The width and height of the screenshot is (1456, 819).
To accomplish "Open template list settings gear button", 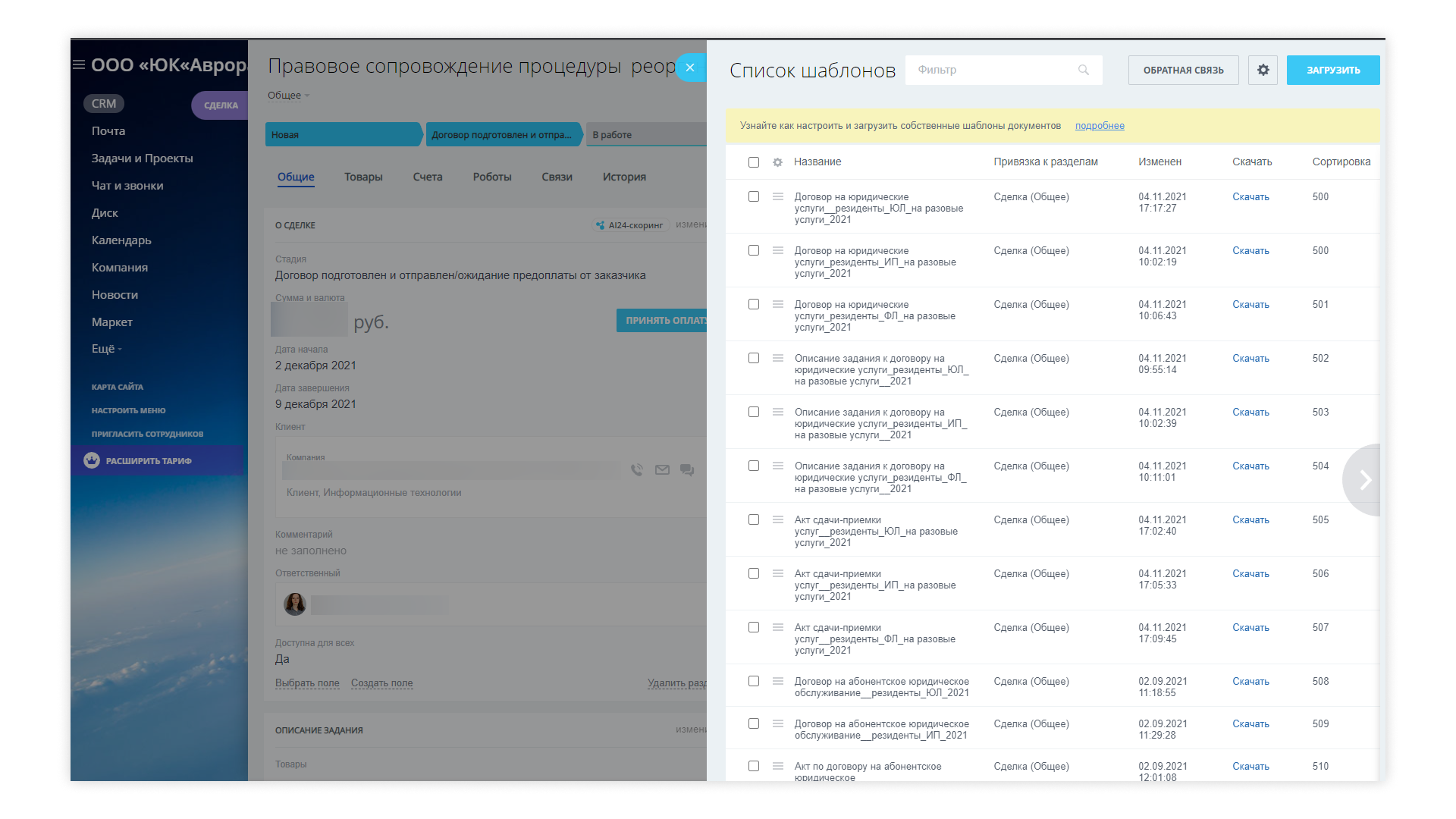I will point(1263,70).
